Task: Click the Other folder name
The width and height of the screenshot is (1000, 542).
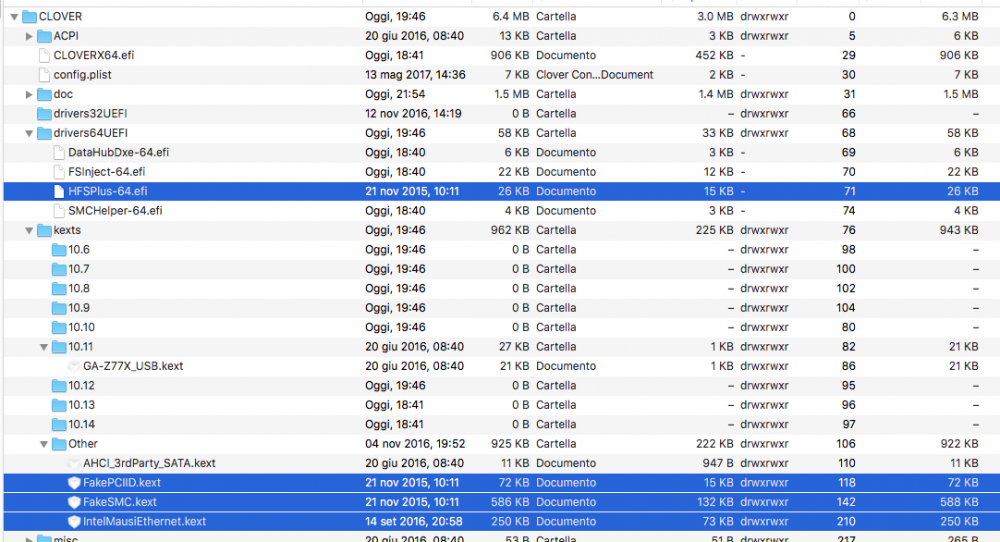Action: 83,444
